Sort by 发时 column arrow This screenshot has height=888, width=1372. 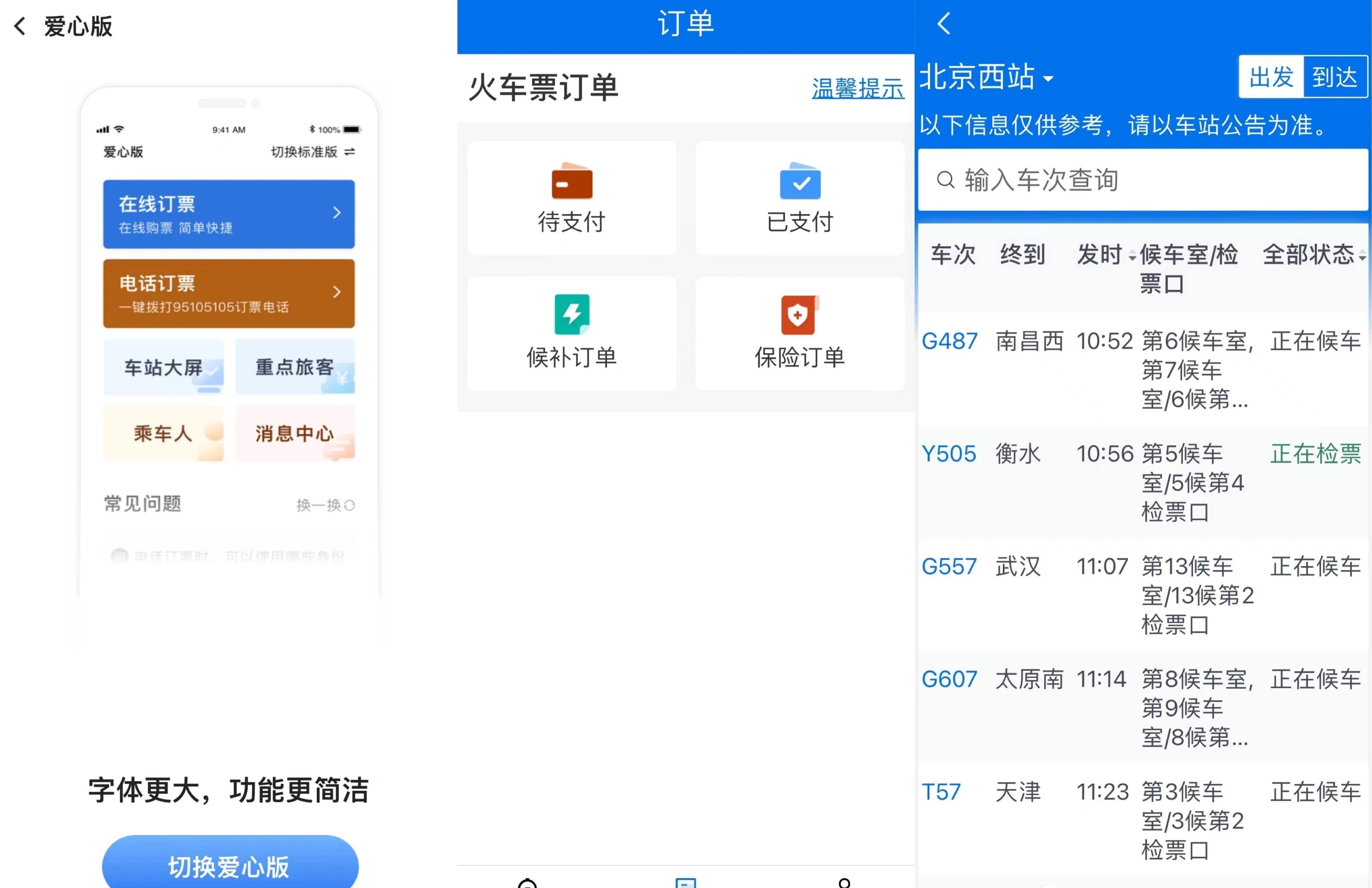pyautogui.click(x=1132, y=256)
